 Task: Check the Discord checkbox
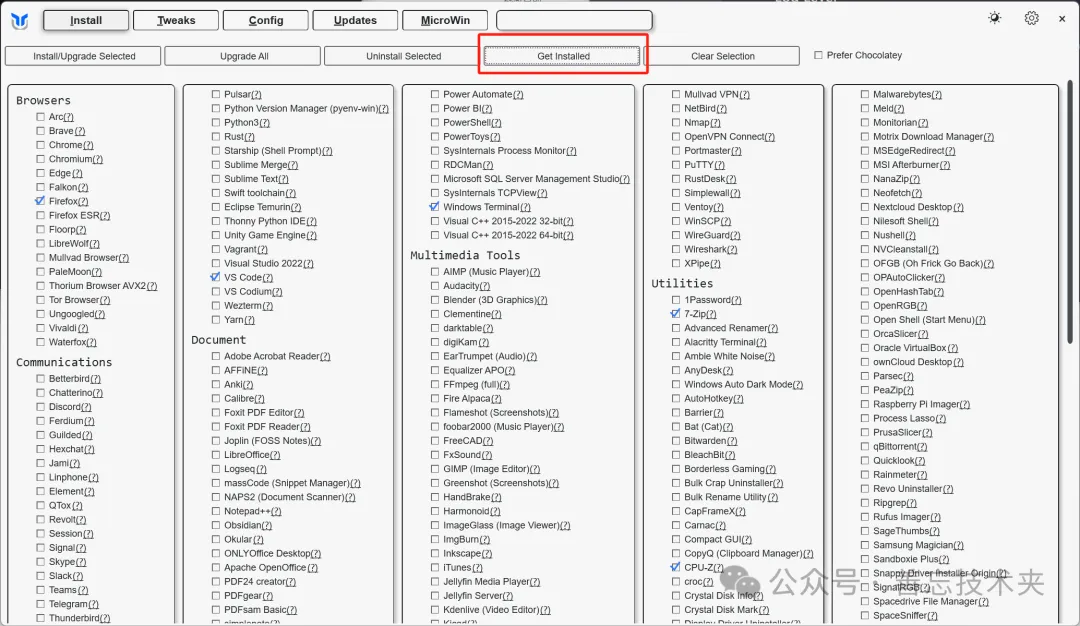[x=41, y=406]
